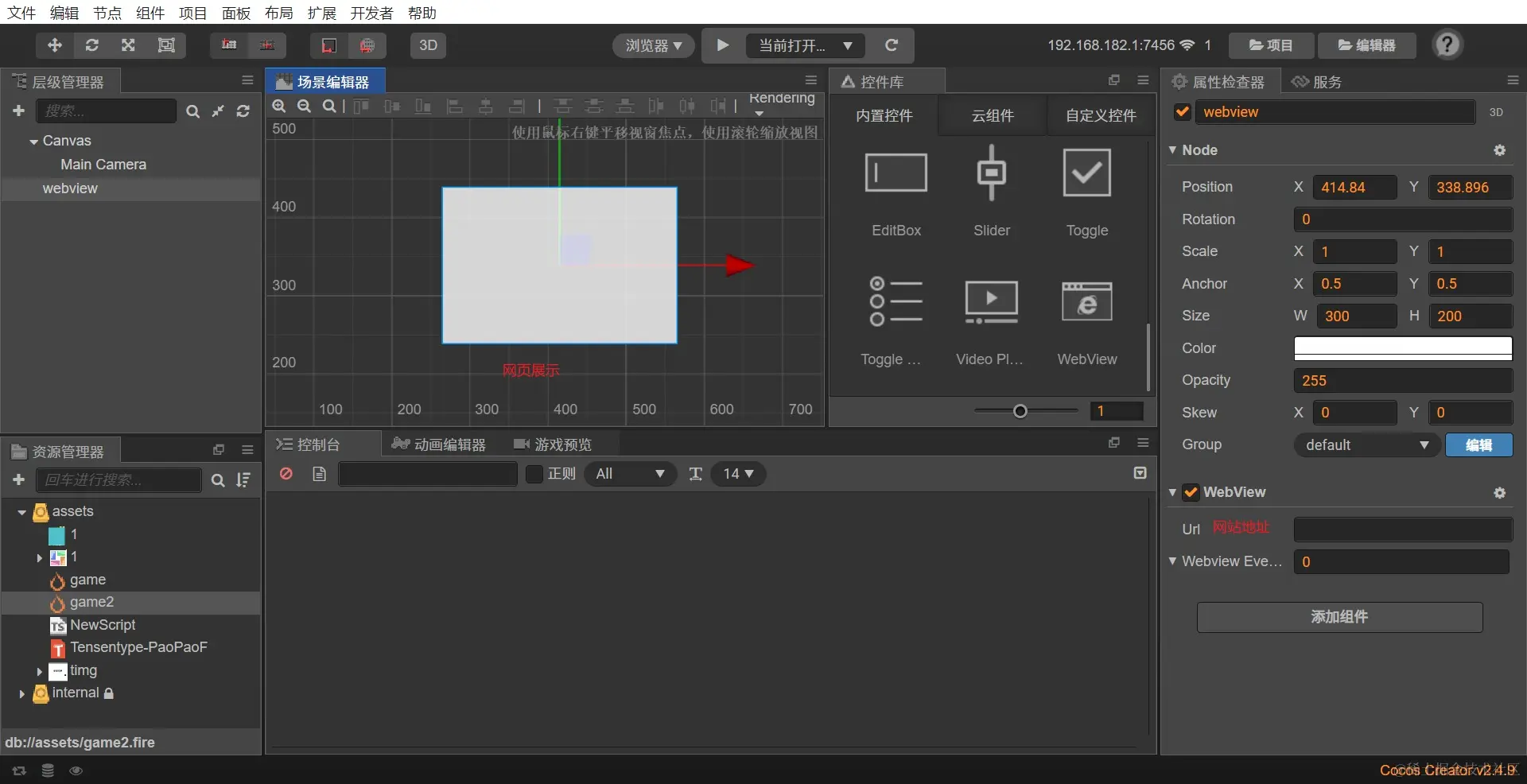This screenshot has height=784, width=1527.
Task: Open WebView component settings gear
Action: coord(1499,493)
